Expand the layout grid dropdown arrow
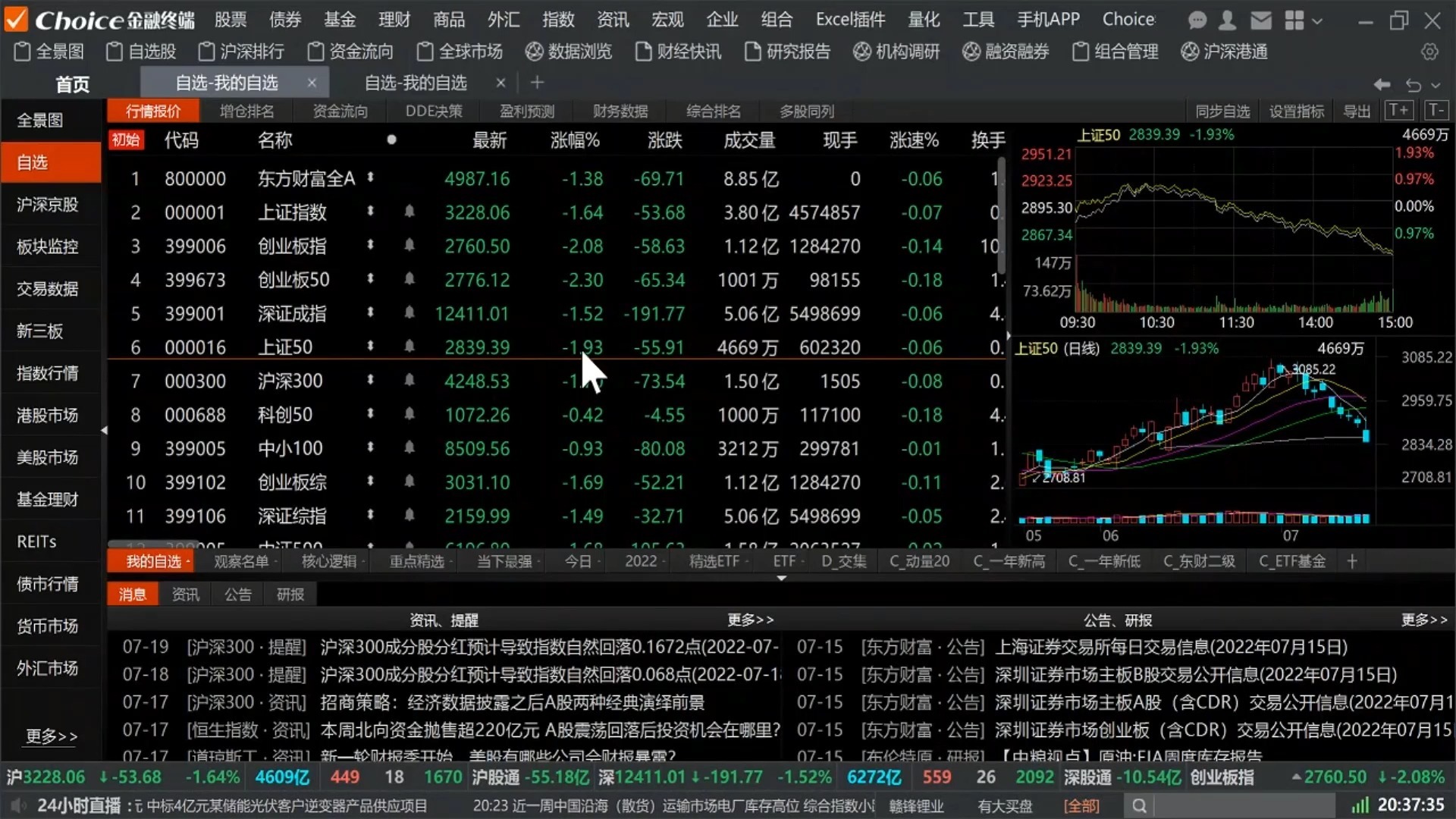The width and height of the screenshot is (1456, 819). click(x=1317, y=21)
